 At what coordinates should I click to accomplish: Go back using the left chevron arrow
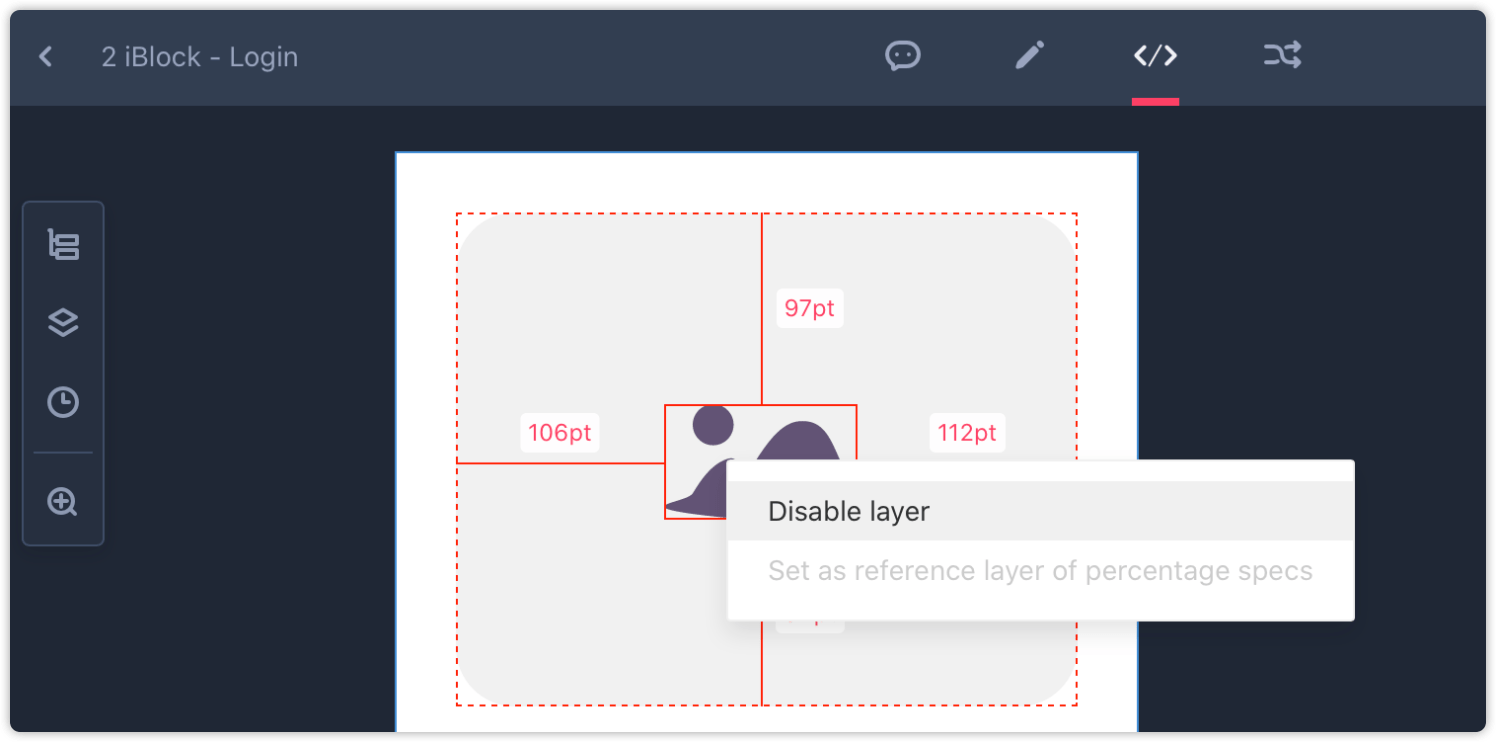tap(45, 57)
